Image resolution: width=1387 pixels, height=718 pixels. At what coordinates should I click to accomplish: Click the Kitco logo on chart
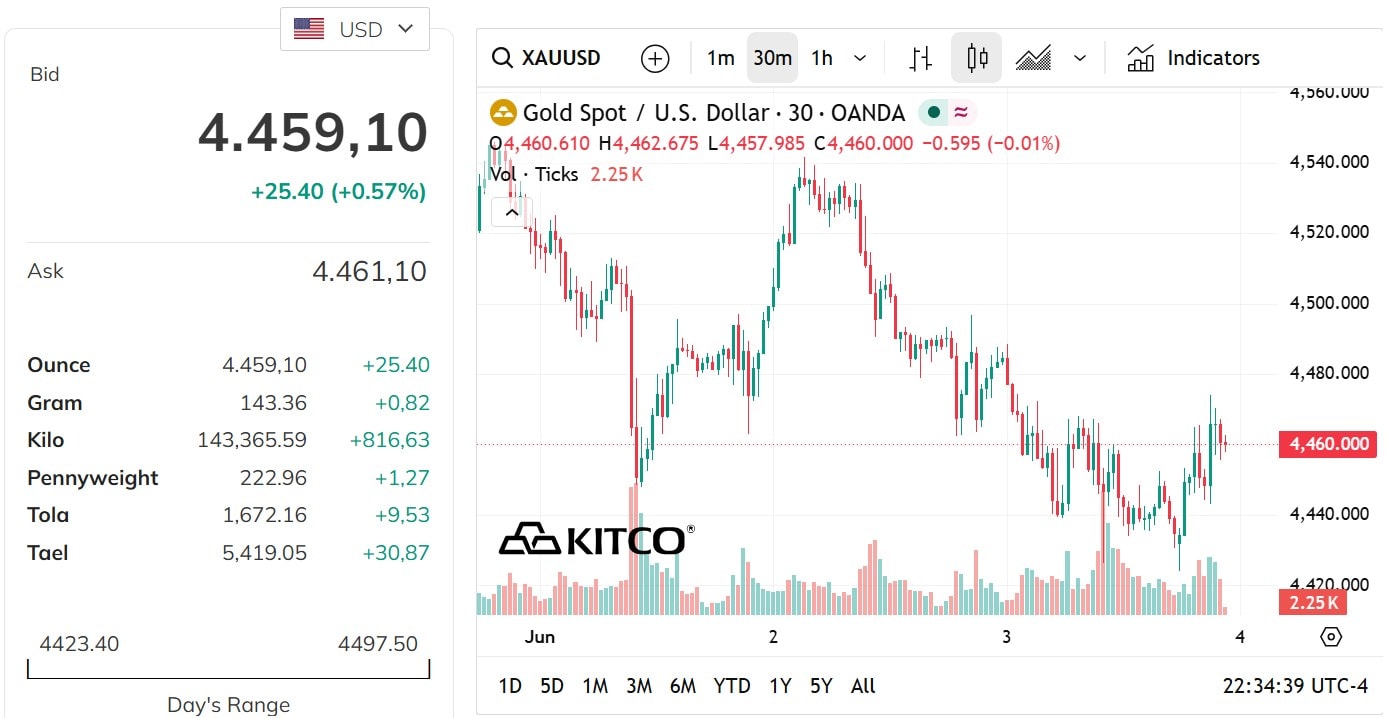click(x=596, y=540)
